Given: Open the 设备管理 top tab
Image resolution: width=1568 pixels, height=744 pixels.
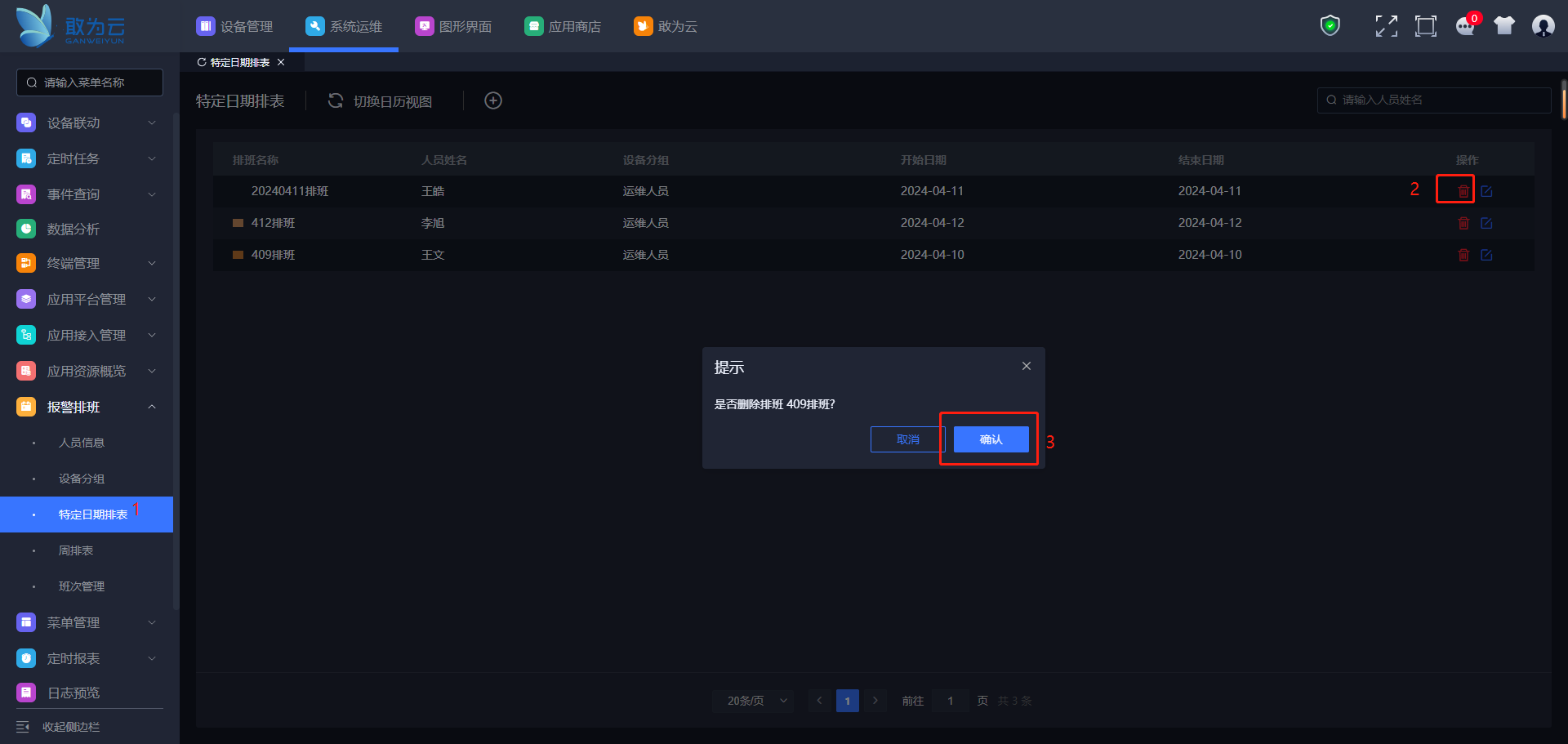Looking at the screenshot, I should [x=234, y=26].
